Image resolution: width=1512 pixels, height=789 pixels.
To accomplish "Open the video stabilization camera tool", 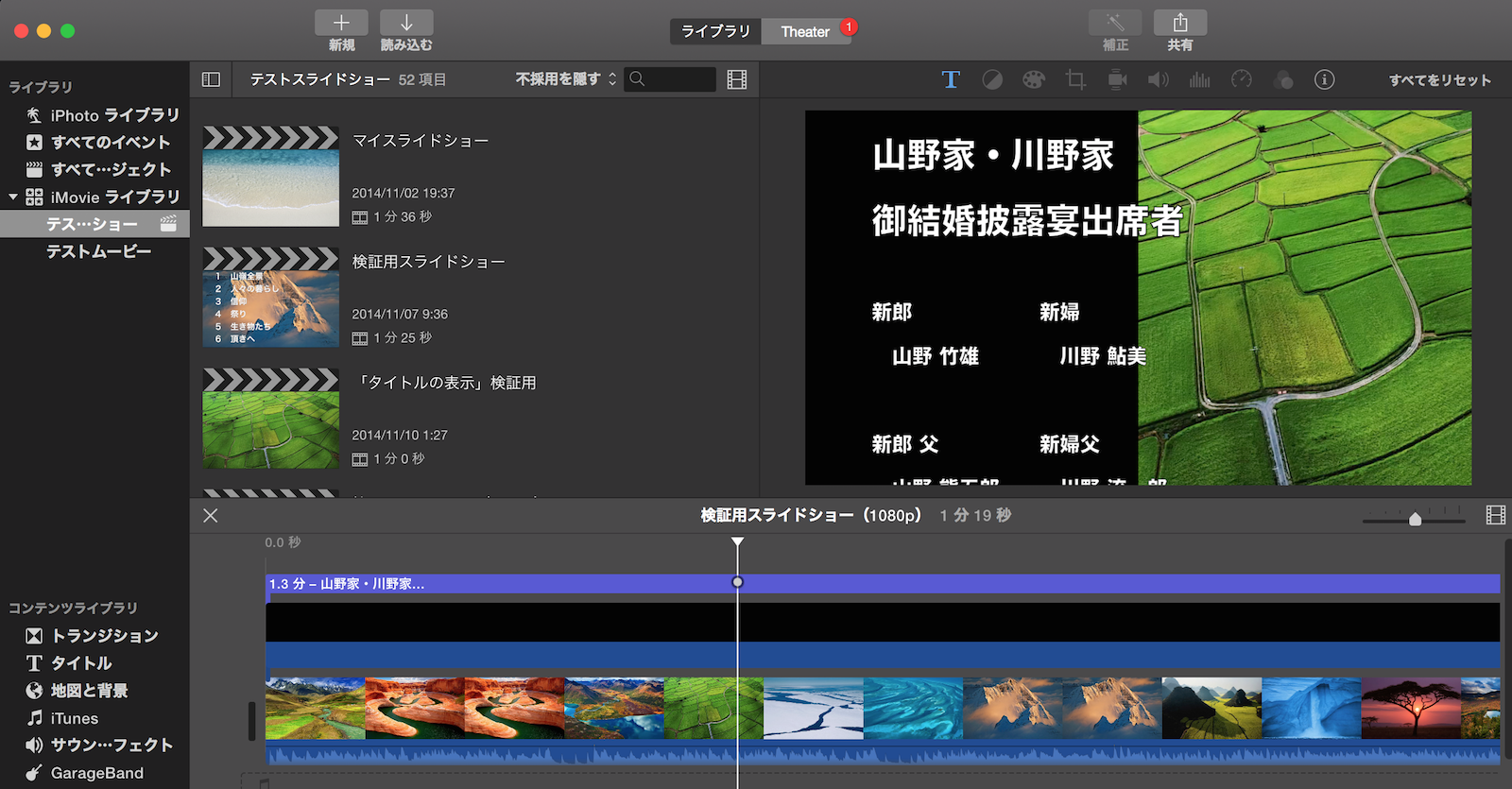I will click(x=1117, y=80).
